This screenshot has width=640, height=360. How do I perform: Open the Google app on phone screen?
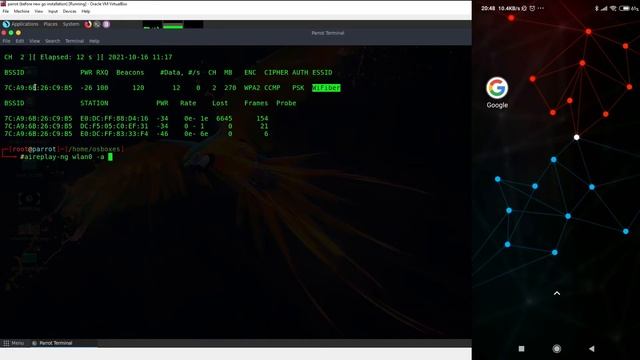497,88
